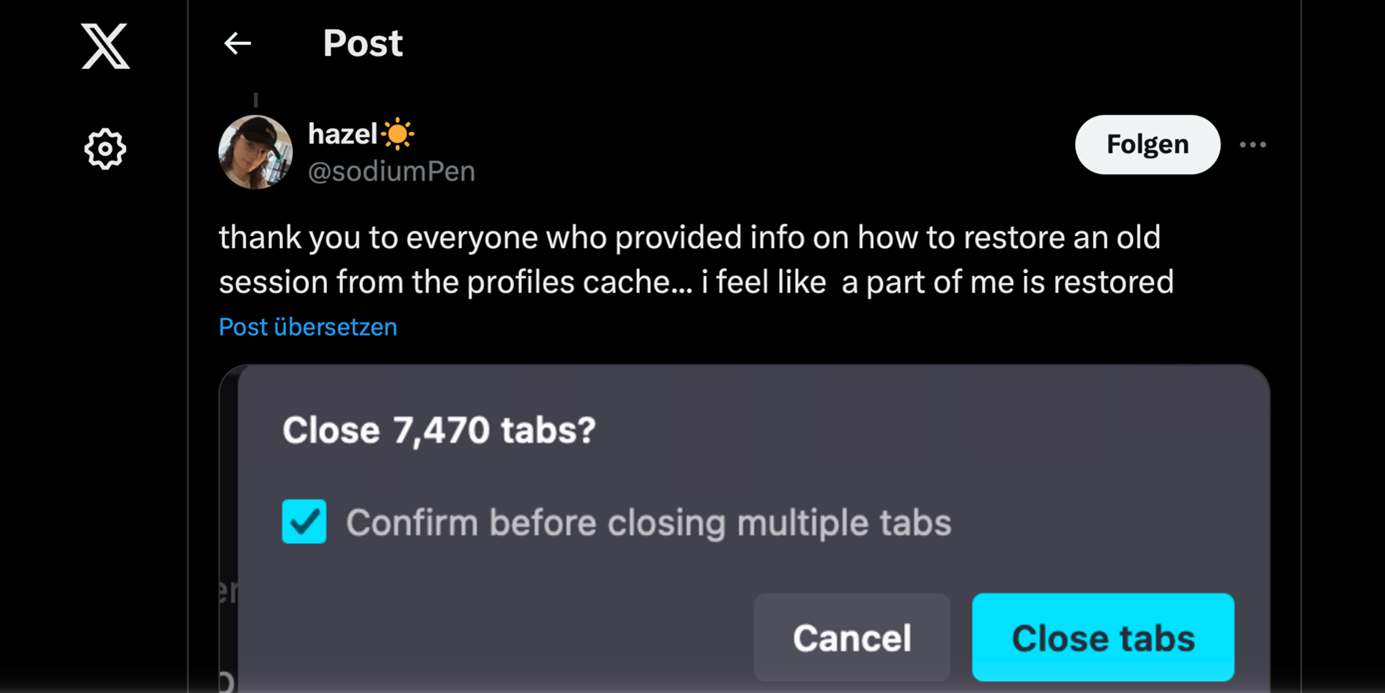Click the 'Close 7,470 tabs?' dialog title
Viewport: 1385px width, 693px height.
(x=439, y=430)
